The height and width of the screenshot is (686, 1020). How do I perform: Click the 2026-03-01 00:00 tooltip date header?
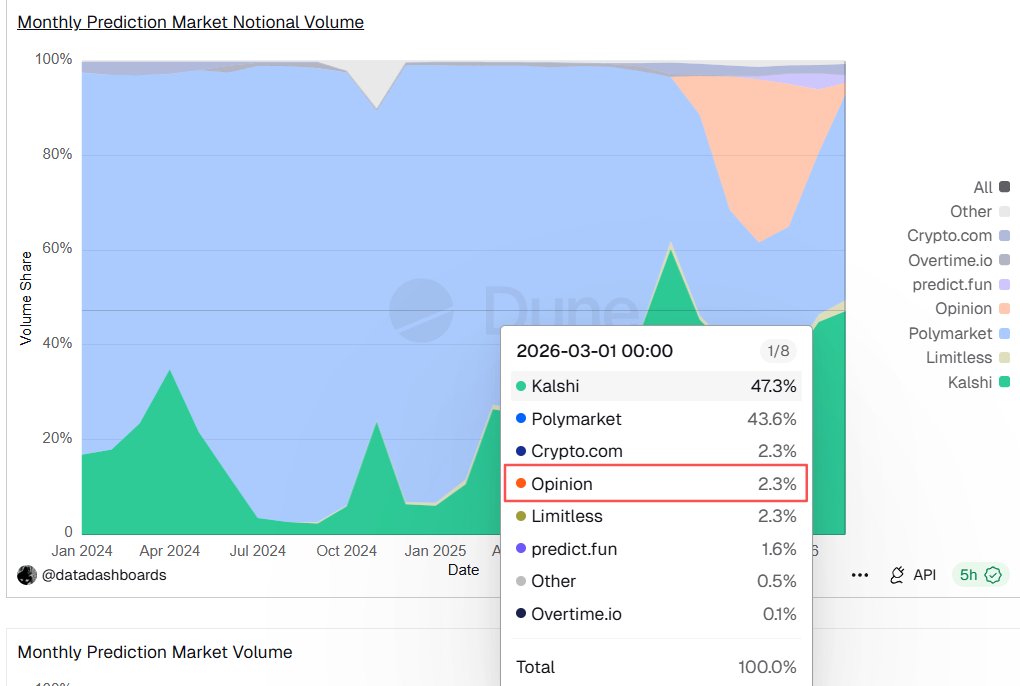[x=595, y=351]
